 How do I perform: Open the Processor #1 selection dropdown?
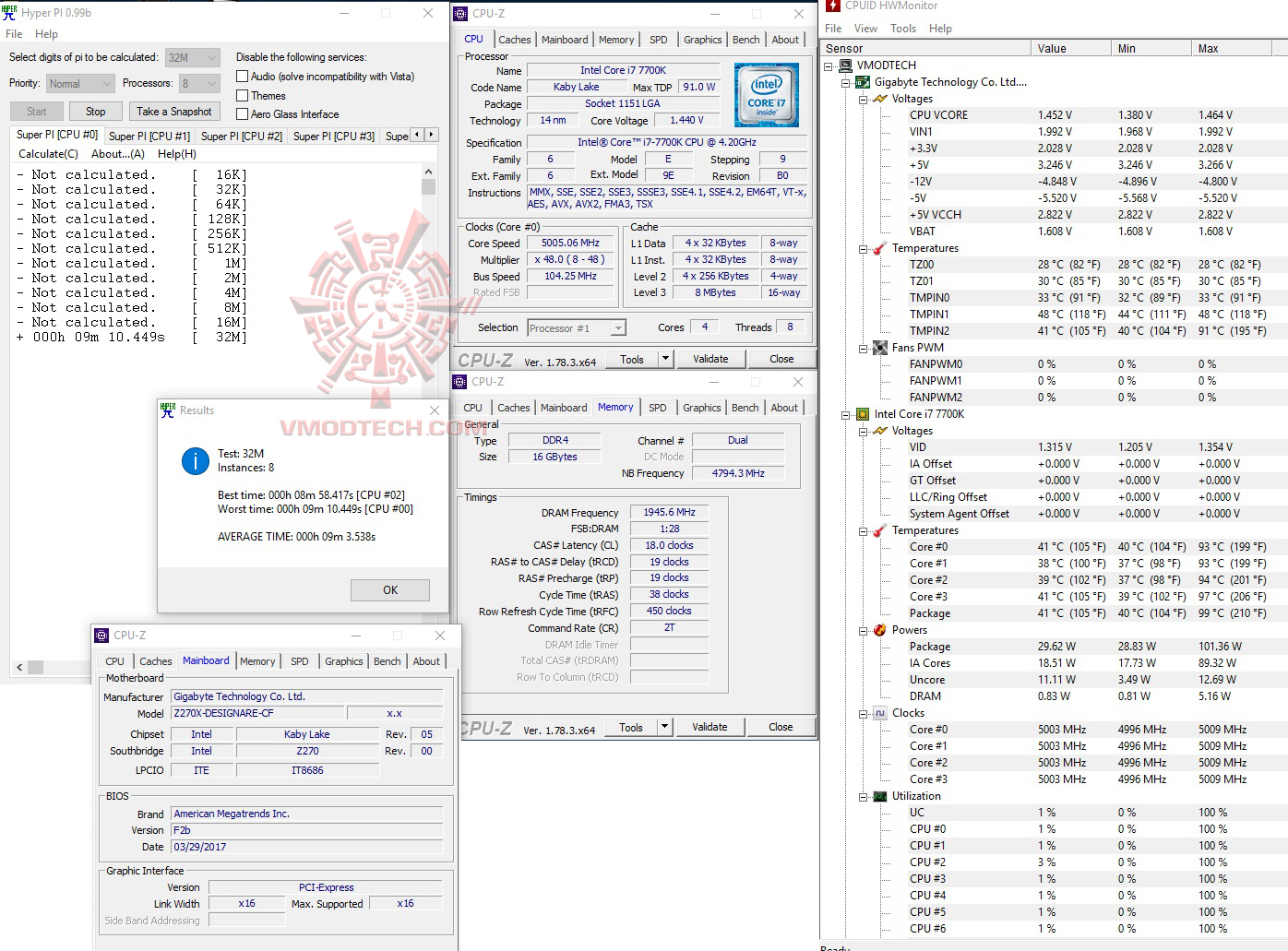[x=577, y=328]
